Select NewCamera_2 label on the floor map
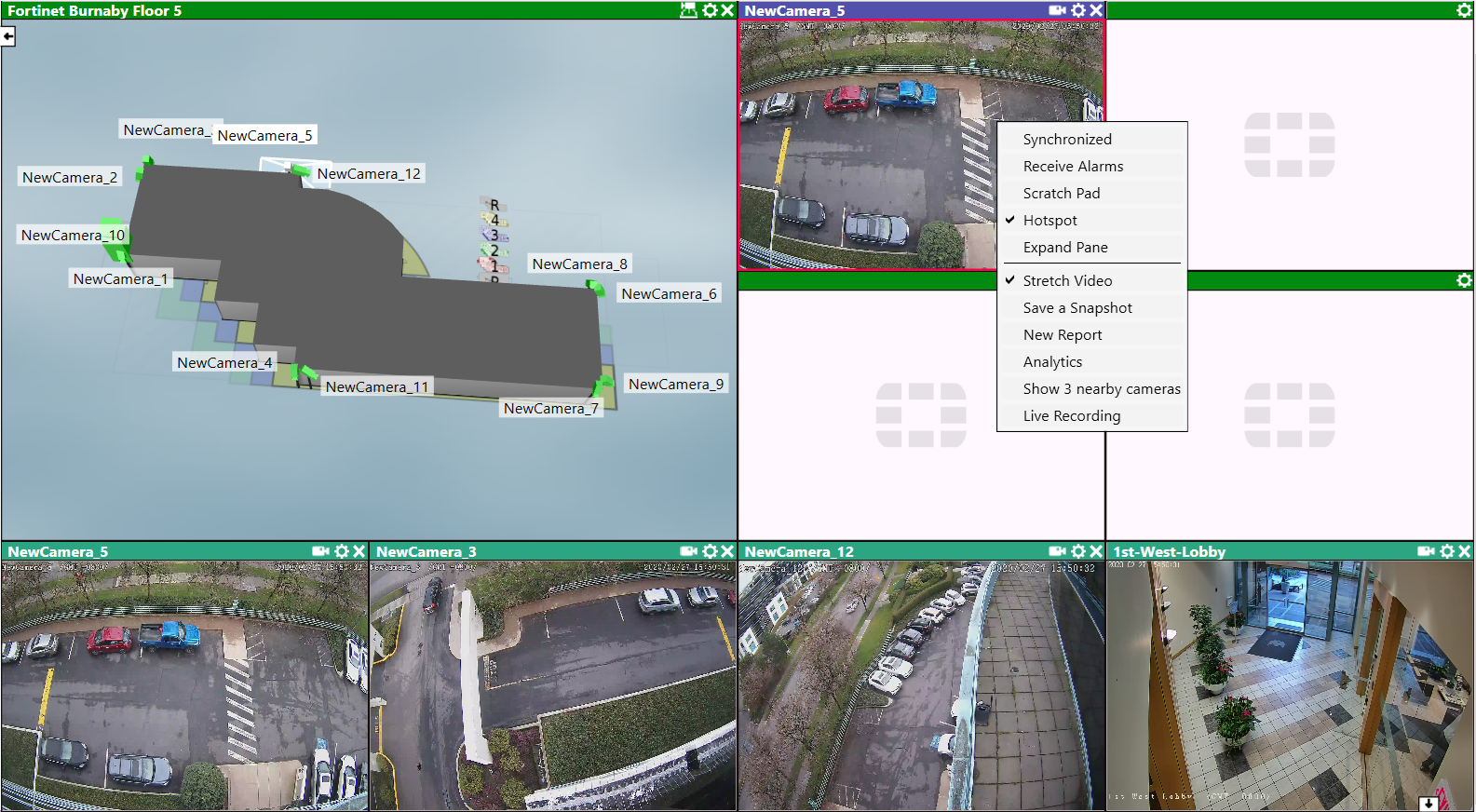1476x812 pixels. (x=70, y=178)
